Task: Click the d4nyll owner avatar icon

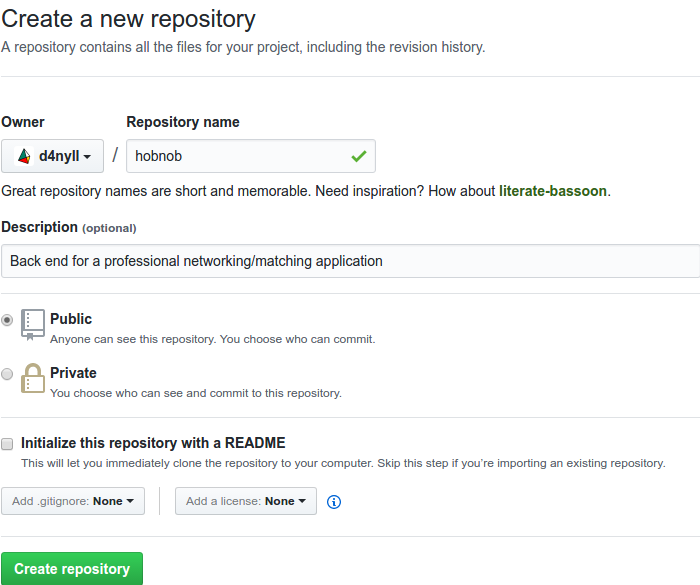Action: click(24, 156)
